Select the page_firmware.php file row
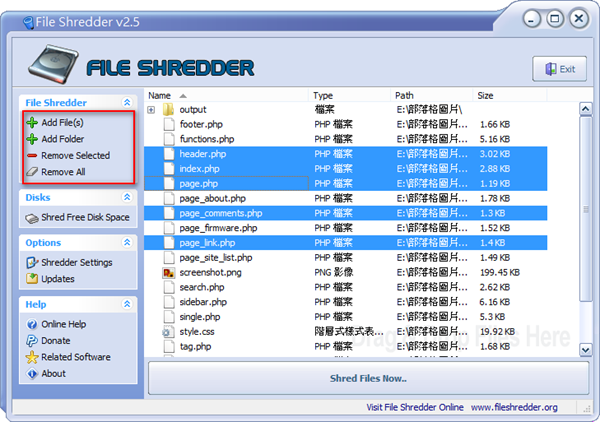This screenshot has height=422, width=600. click(x=346, y=228)
